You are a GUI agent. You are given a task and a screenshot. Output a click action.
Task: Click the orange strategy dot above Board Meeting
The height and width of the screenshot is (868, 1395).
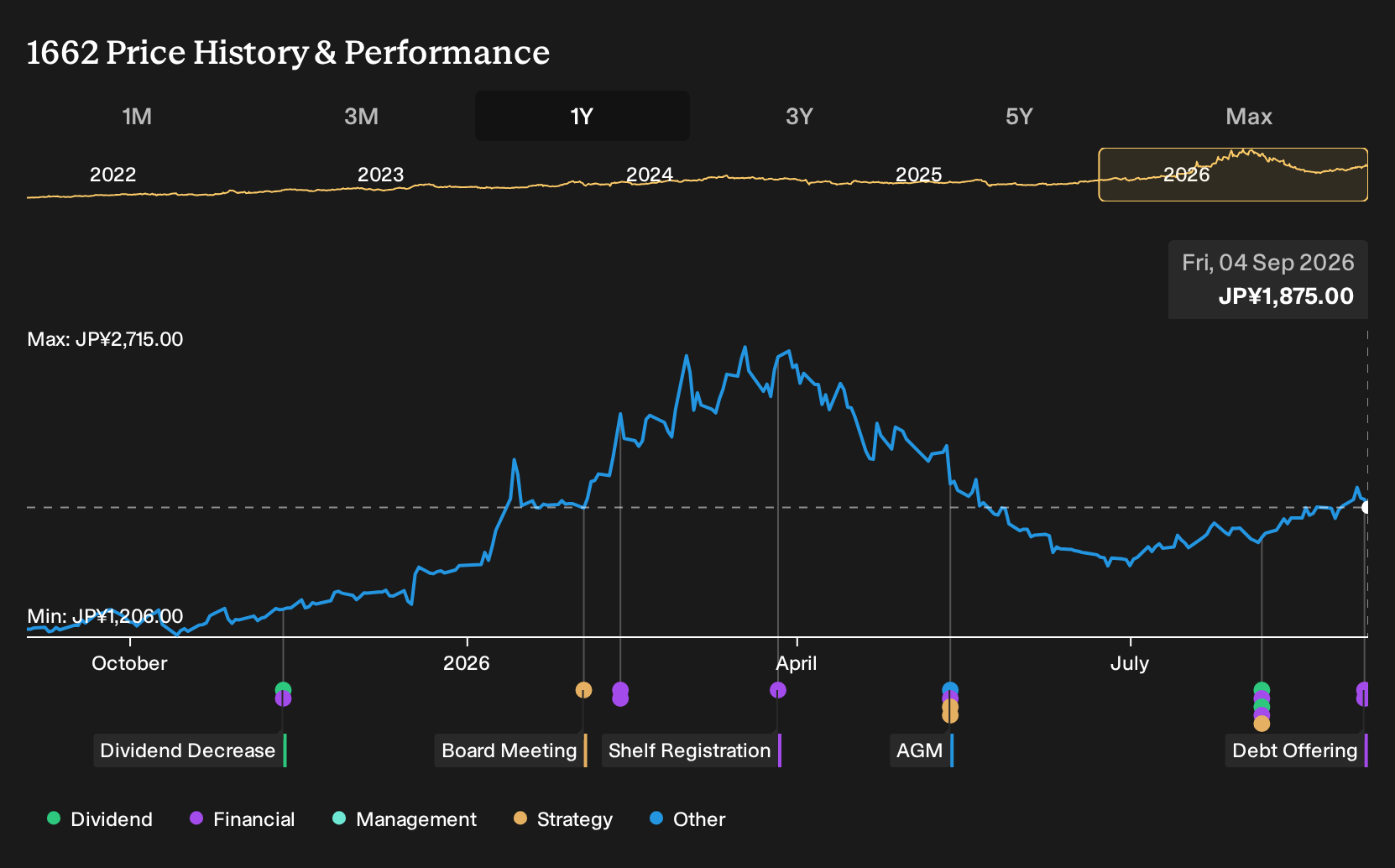(583, 690)
